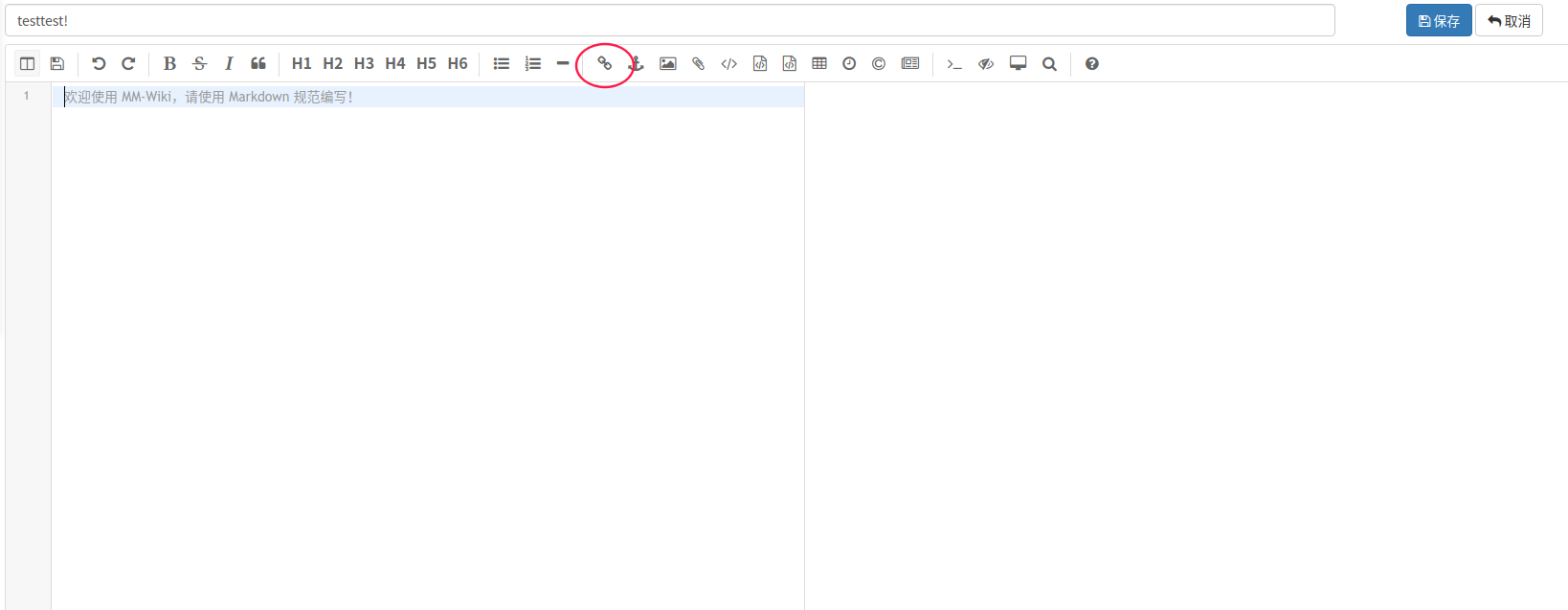Insert an H6 heading
This screenshot has width=1568, height=610.
458,63
